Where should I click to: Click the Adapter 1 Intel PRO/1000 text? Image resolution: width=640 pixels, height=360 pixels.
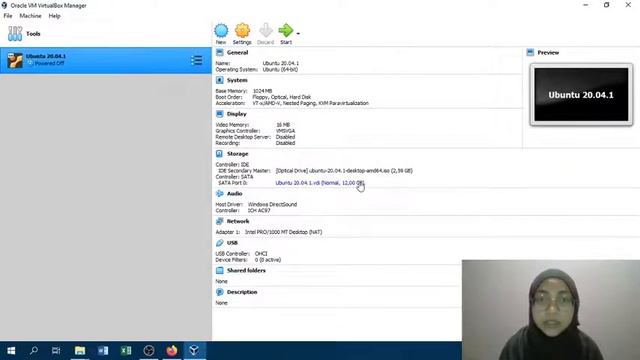(283, 232)
